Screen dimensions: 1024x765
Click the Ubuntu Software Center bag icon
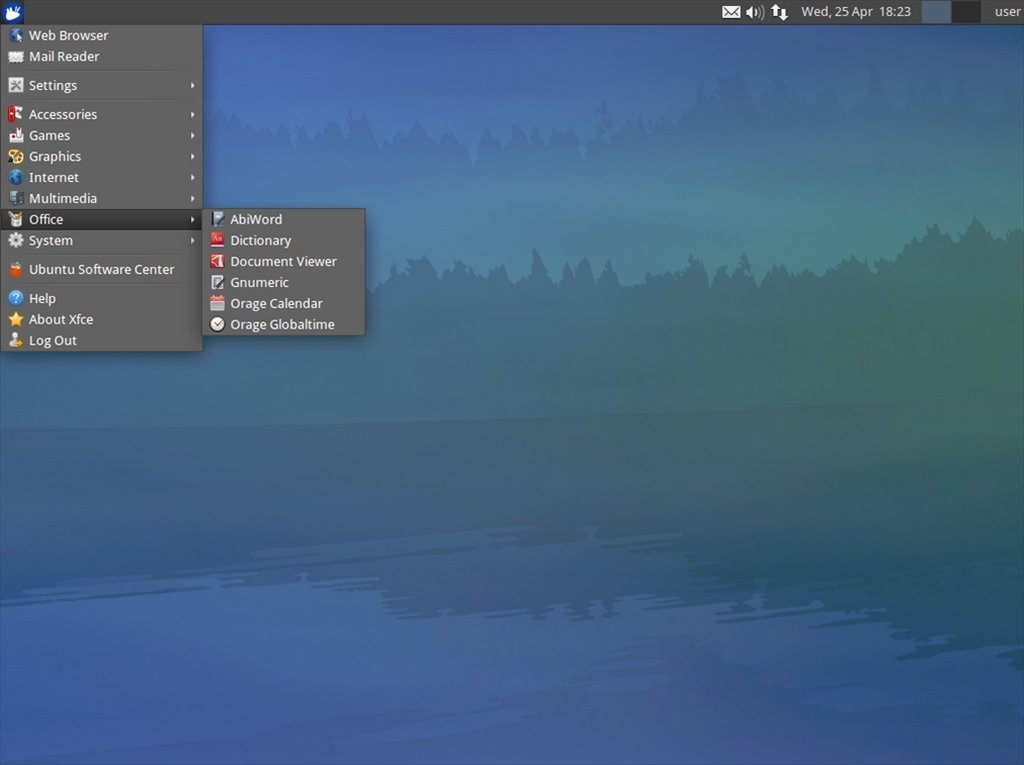16,269
